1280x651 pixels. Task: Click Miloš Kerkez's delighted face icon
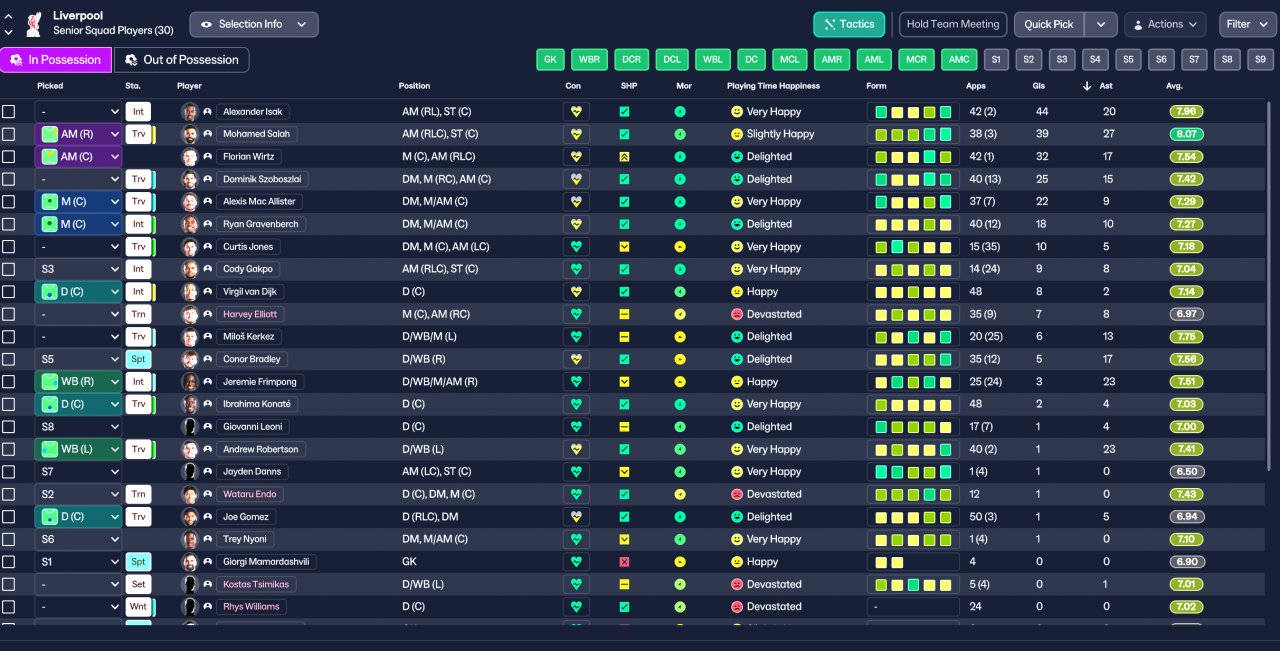737,337
